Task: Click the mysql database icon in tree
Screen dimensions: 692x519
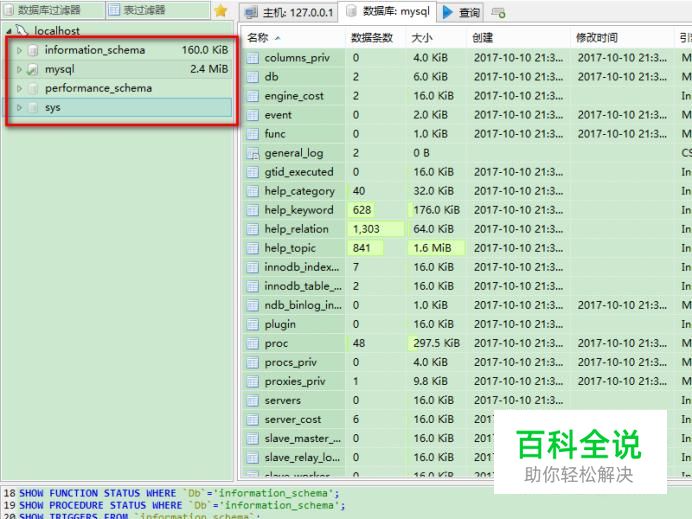Action: tap(33, 69)
